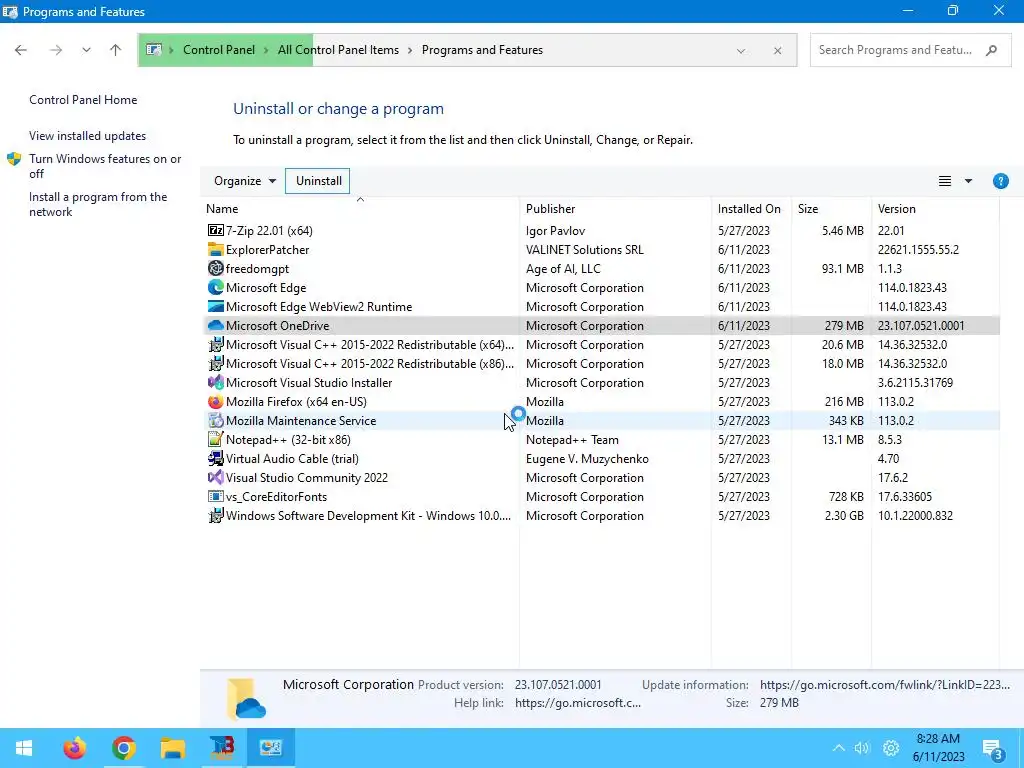Image resolution: width=1024 pixels, height=768 pixels.
Task: Click the vs_CoreEditorFonts icon
Action: (216, 496)
